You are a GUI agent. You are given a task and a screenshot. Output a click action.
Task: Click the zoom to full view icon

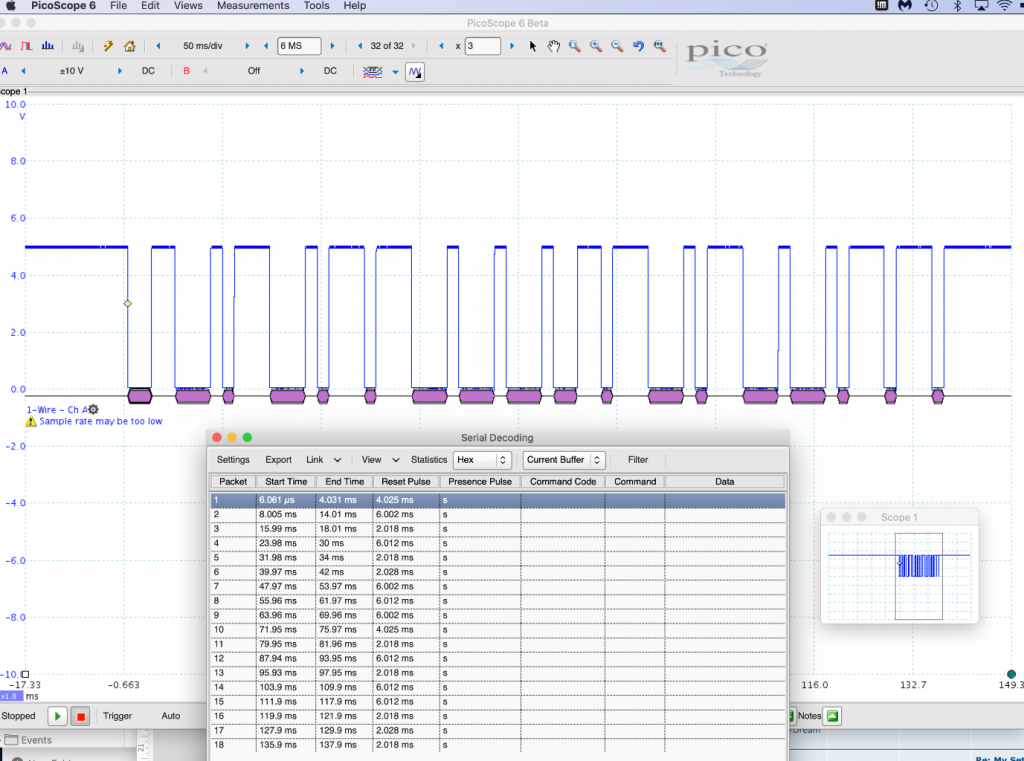tap(660, 46)
